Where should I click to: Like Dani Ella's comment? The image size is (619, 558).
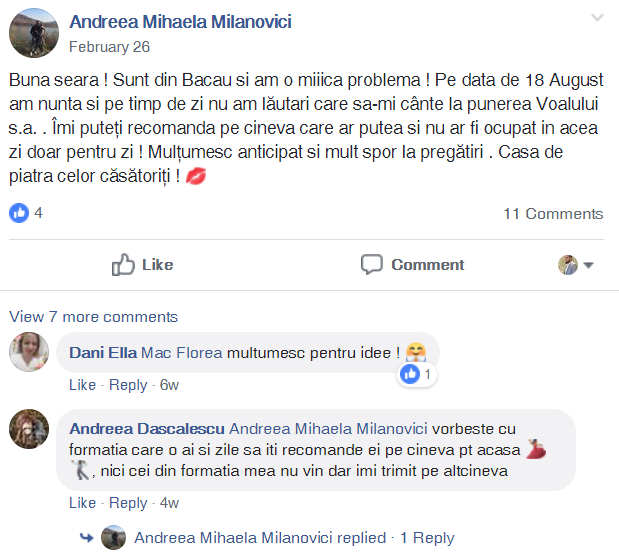(82, 385)
